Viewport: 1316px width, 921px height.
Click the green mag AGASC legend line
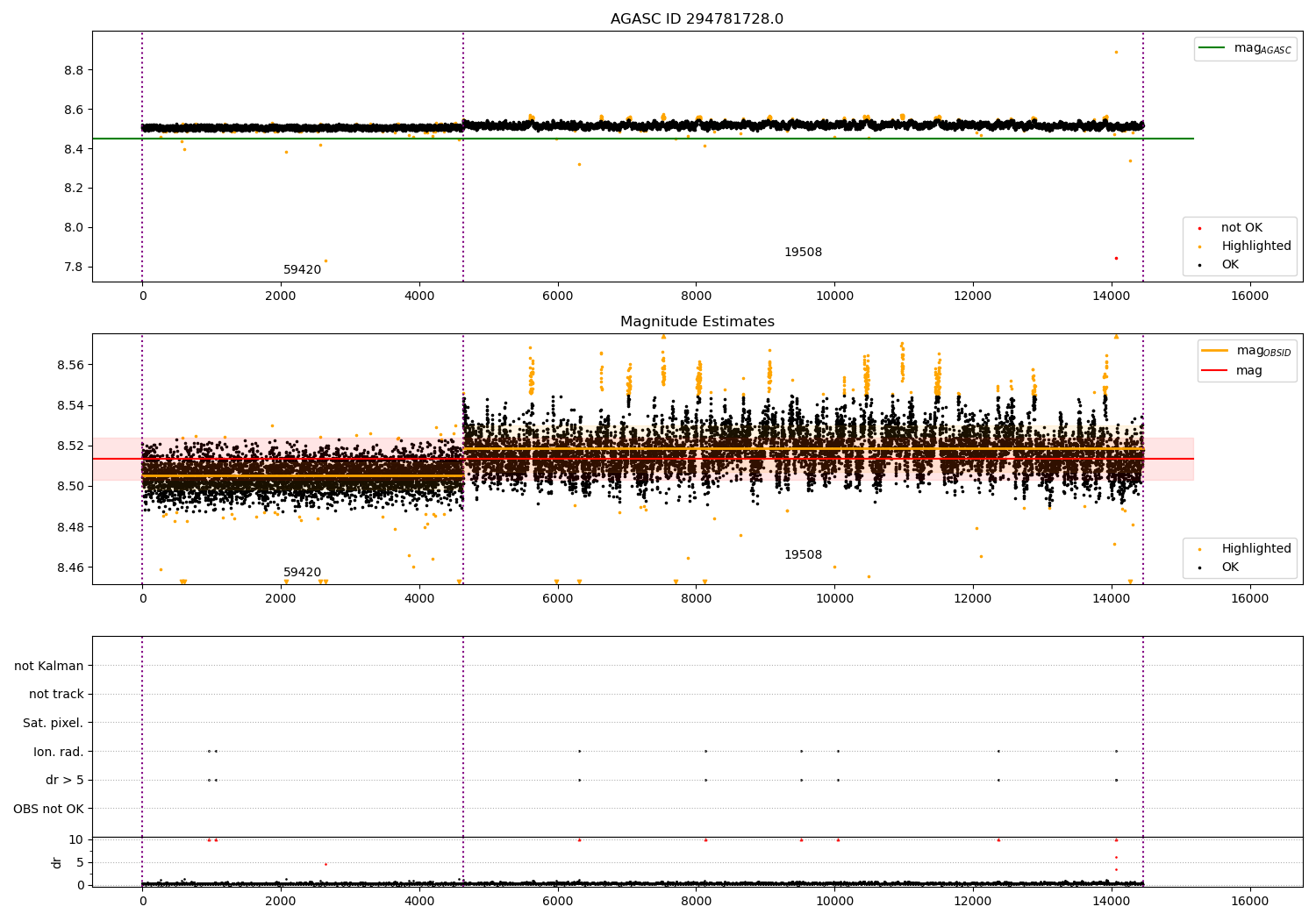[x=1212, y=48]
